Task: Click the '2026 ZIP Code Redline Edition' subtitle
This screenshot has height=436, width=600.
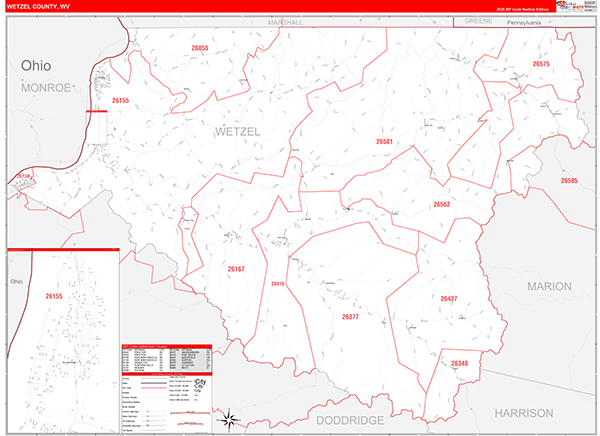Action: tap(522, 9)
